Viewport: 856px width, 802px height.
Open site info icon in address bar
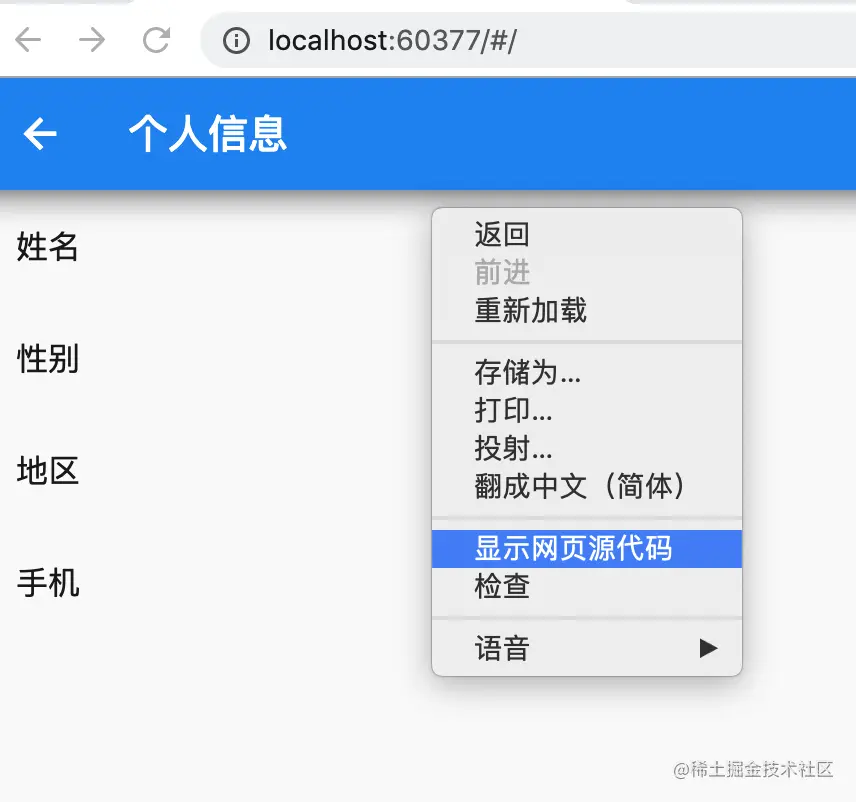[x=236, y=40]
